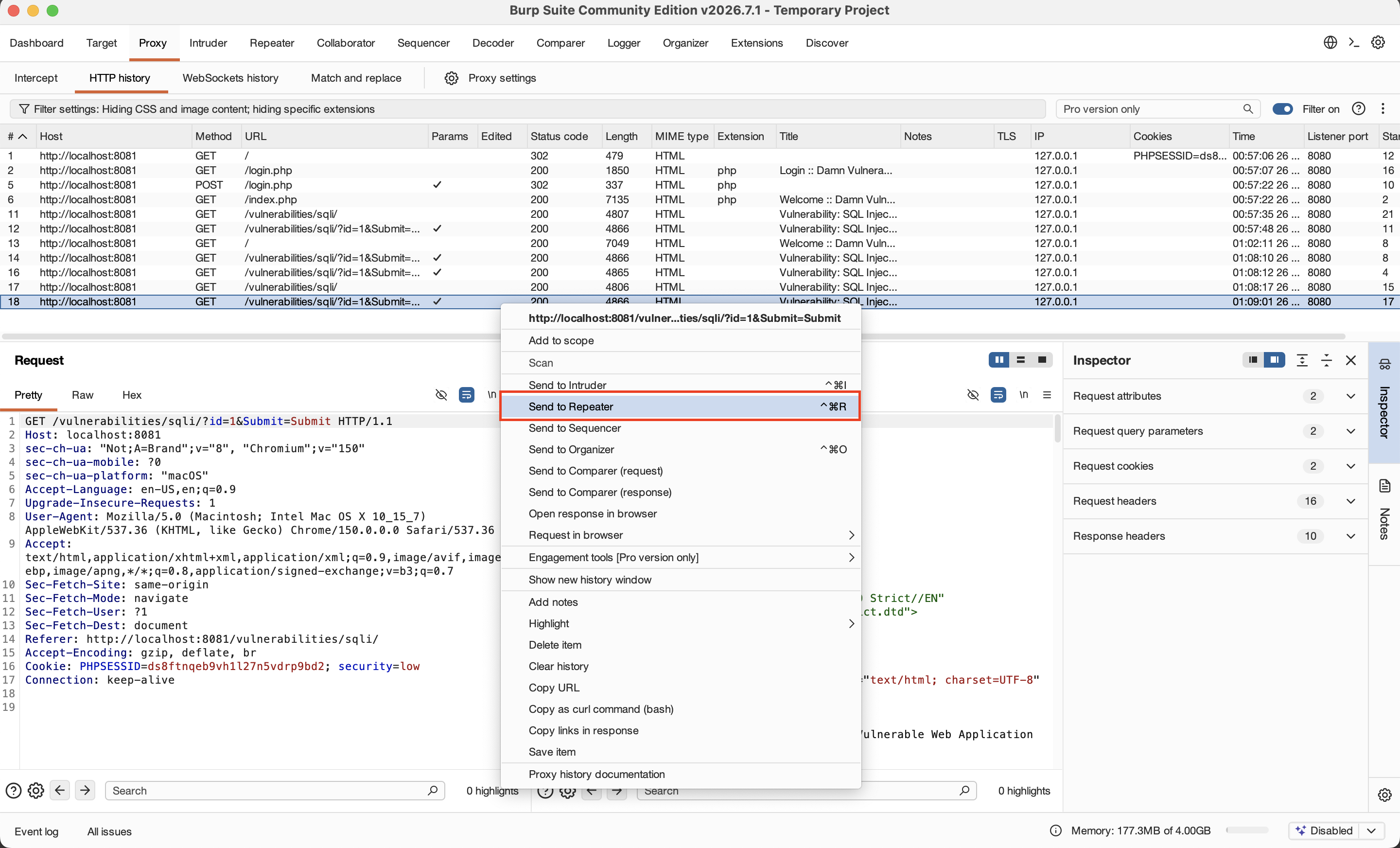This screenshot has height=848, width=1400.
Task: Click the request word wrap icon
Action: pos(467,394)
